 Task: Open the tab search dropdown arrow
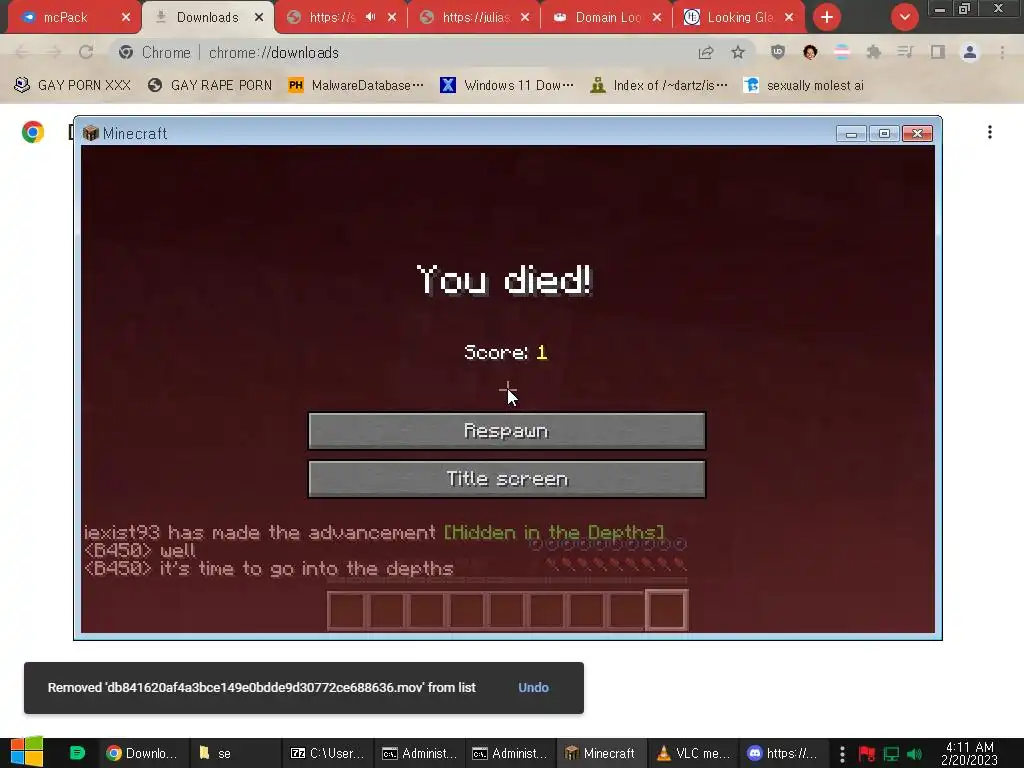point(904,17)
